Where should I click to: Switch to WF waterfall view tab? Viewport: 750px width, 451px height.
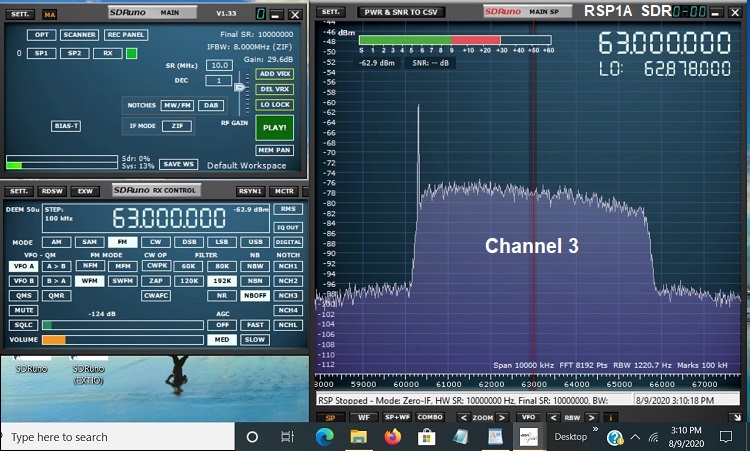point(364,417)
